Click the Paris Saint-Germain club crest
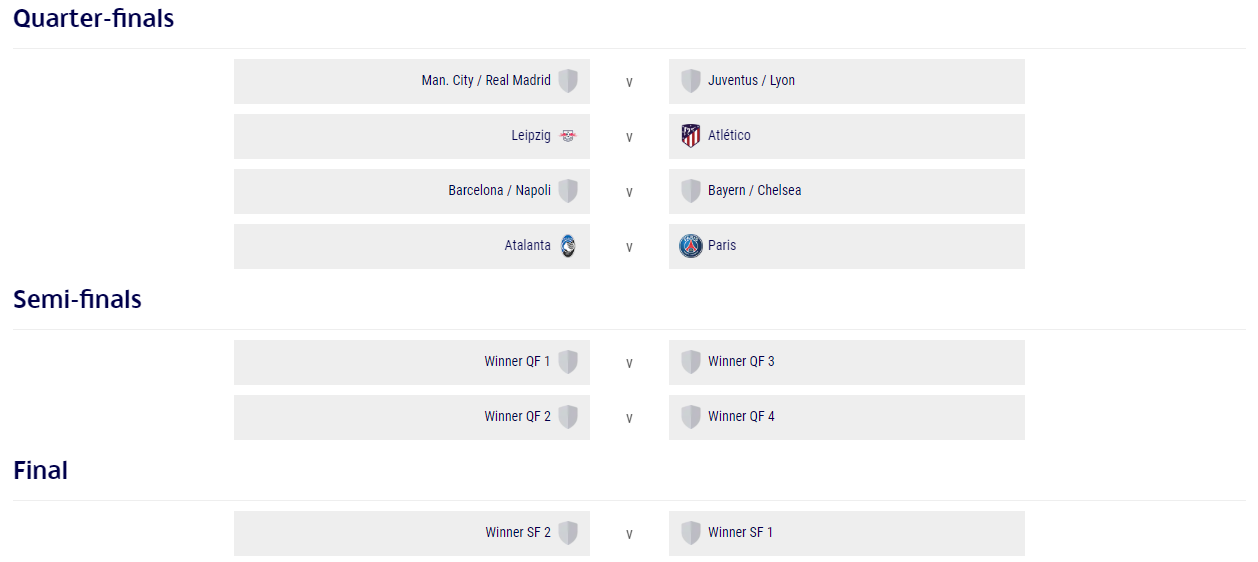The image size is (1258, 562). tap(691, 246)
